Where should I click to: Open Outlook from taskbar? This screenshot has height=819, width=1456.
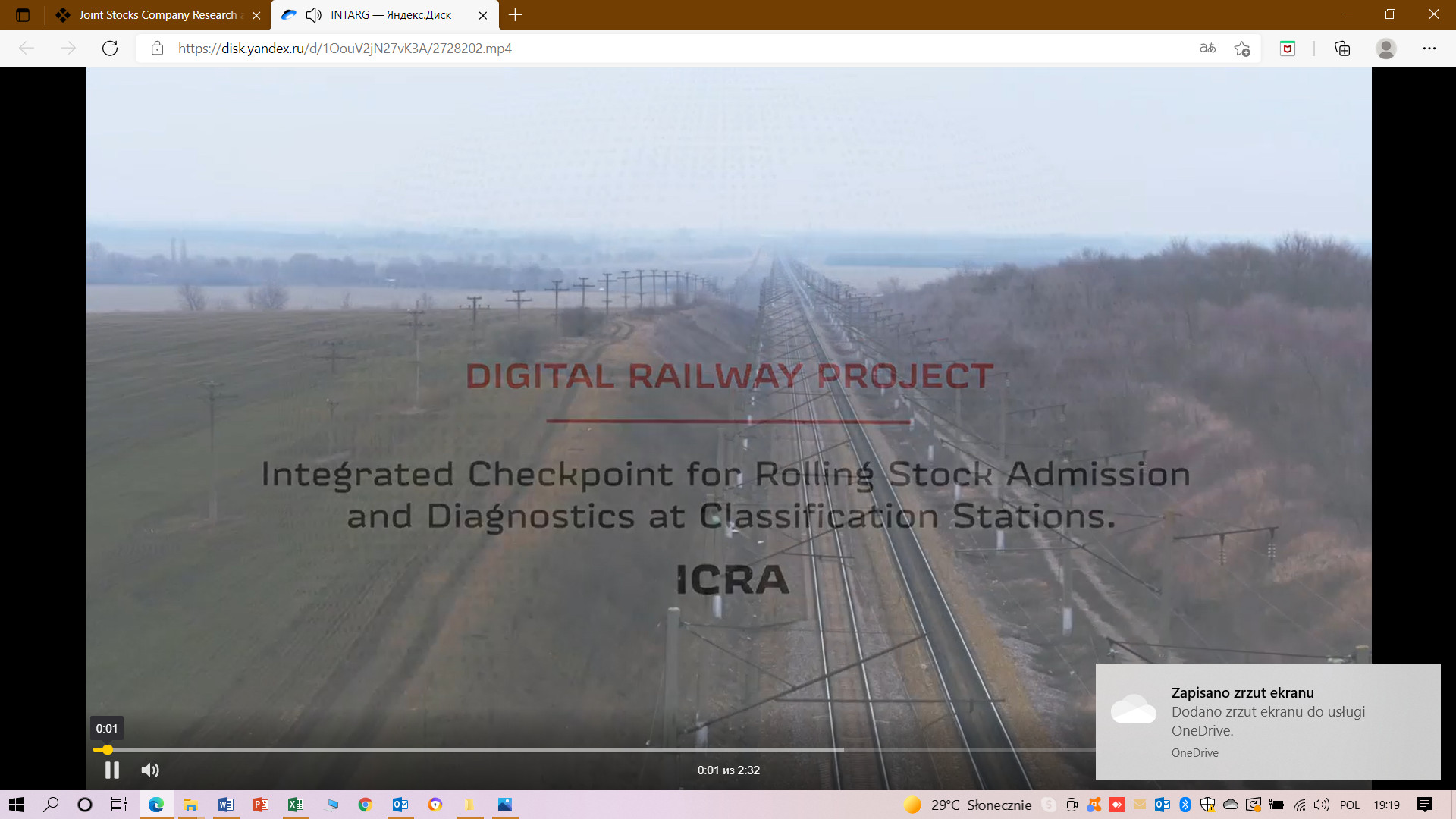coord(400,805)
